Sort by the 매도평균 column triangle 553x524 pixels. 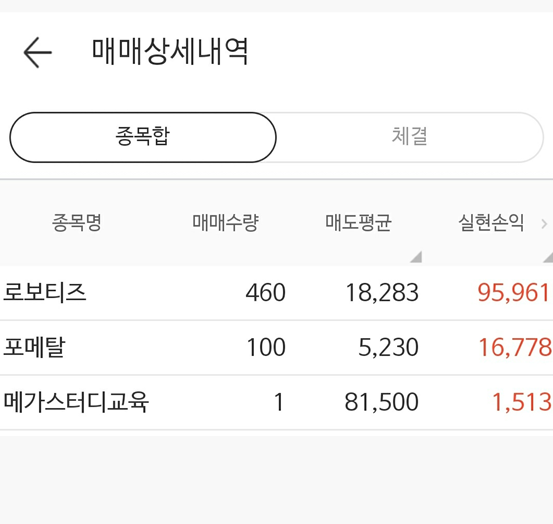point(416,257)
